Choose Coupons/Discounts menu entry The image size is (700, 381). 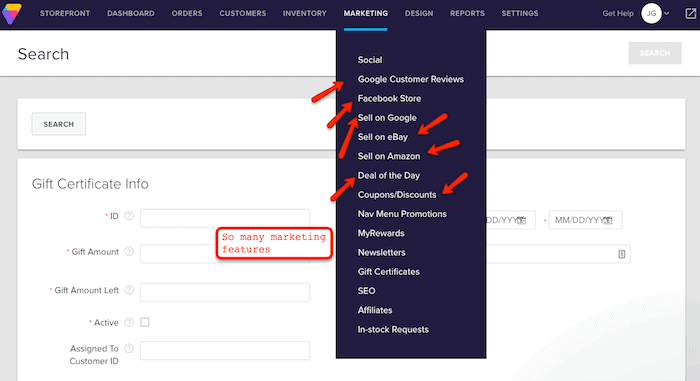[397, 195]
